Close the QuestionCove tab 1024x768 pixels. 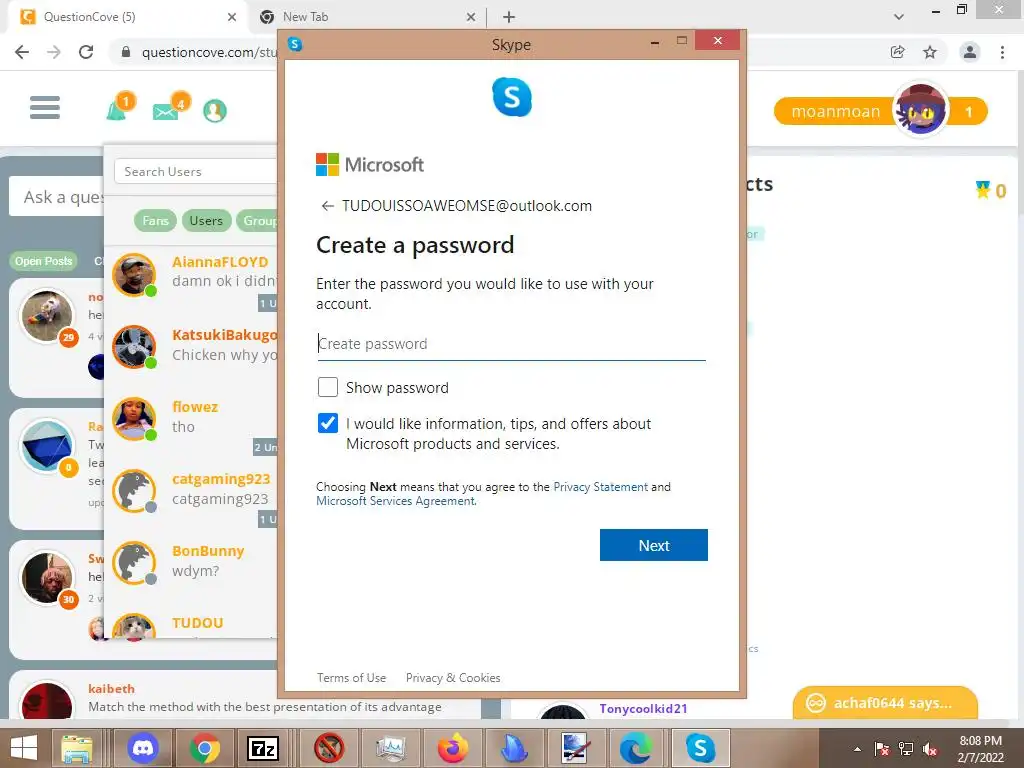pyautogui.click(x=232, y=17)
